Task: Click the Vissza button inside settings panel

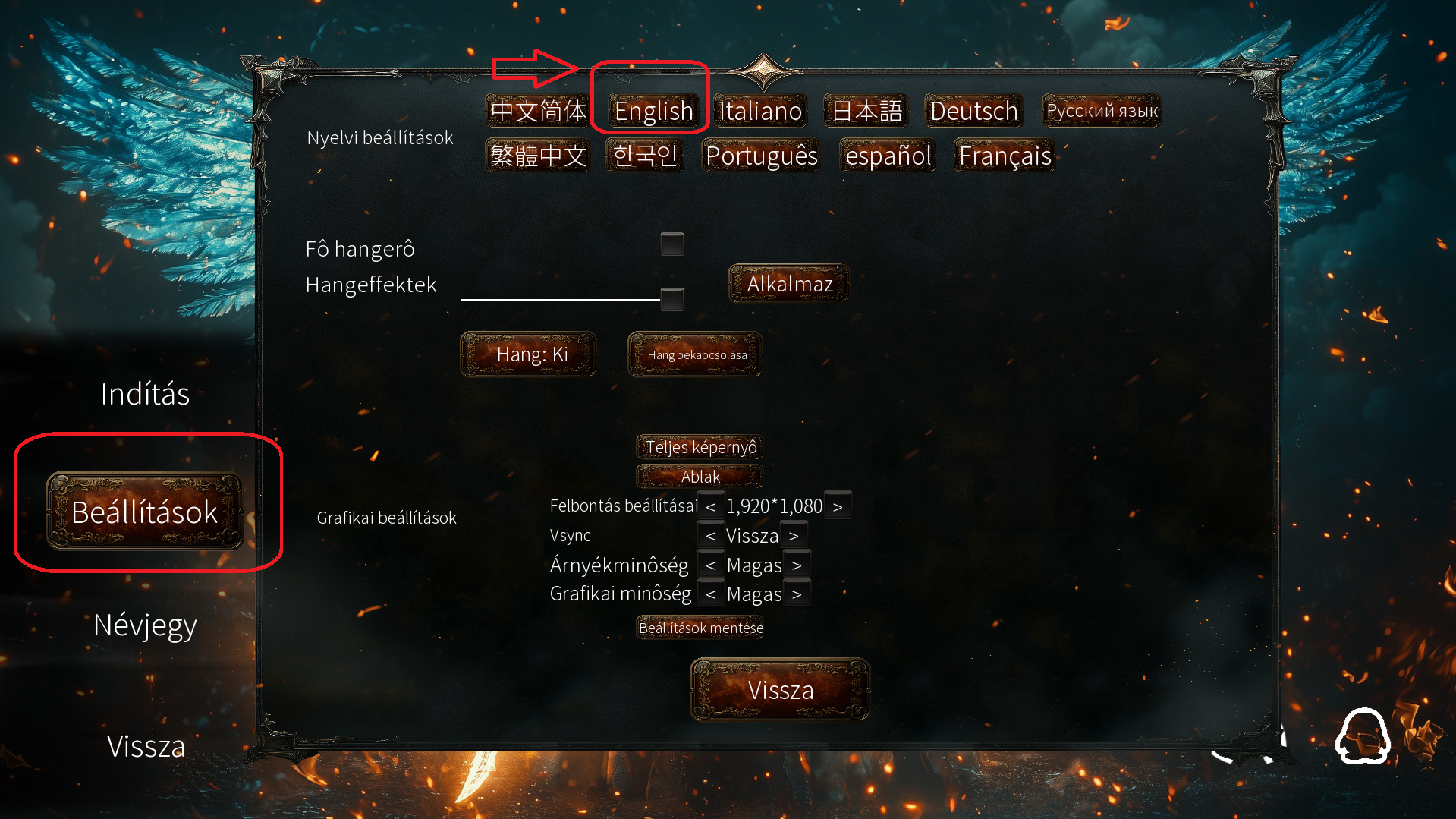Action: [780, 690]
